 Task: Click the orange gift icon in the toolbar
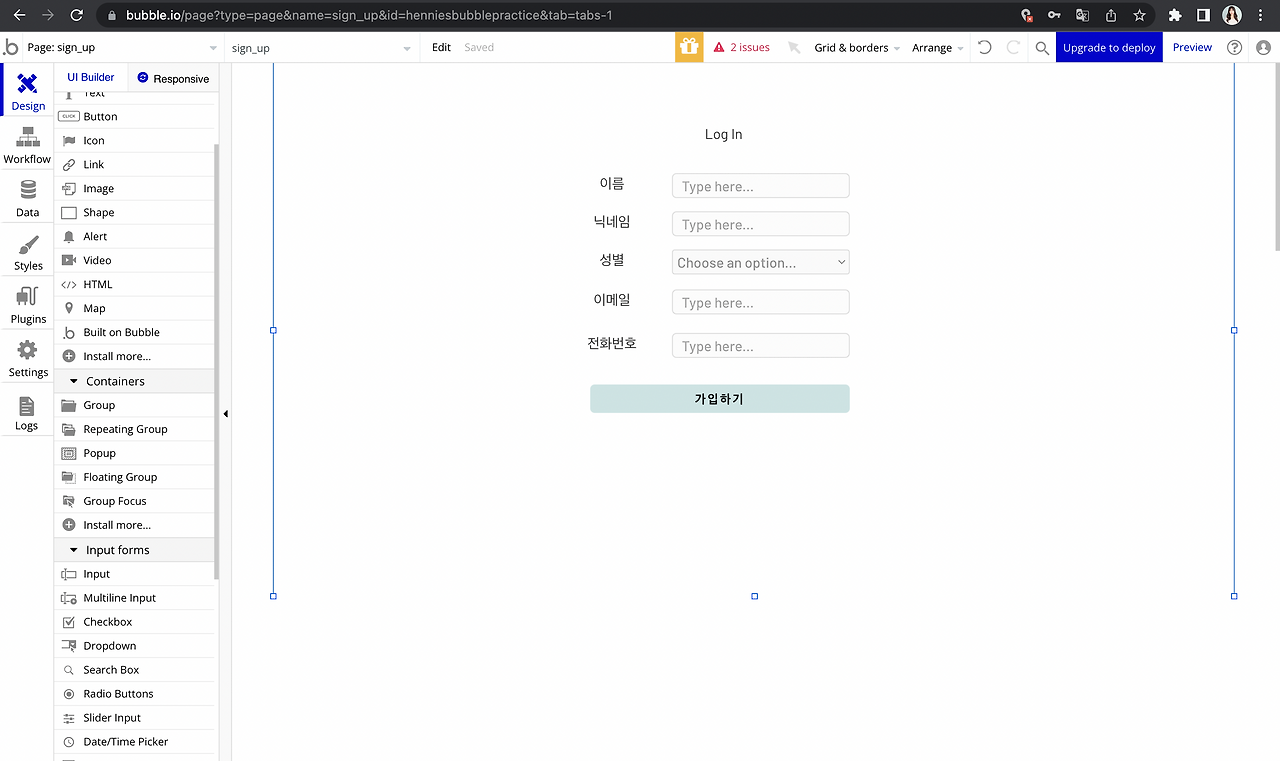[688, 47]
